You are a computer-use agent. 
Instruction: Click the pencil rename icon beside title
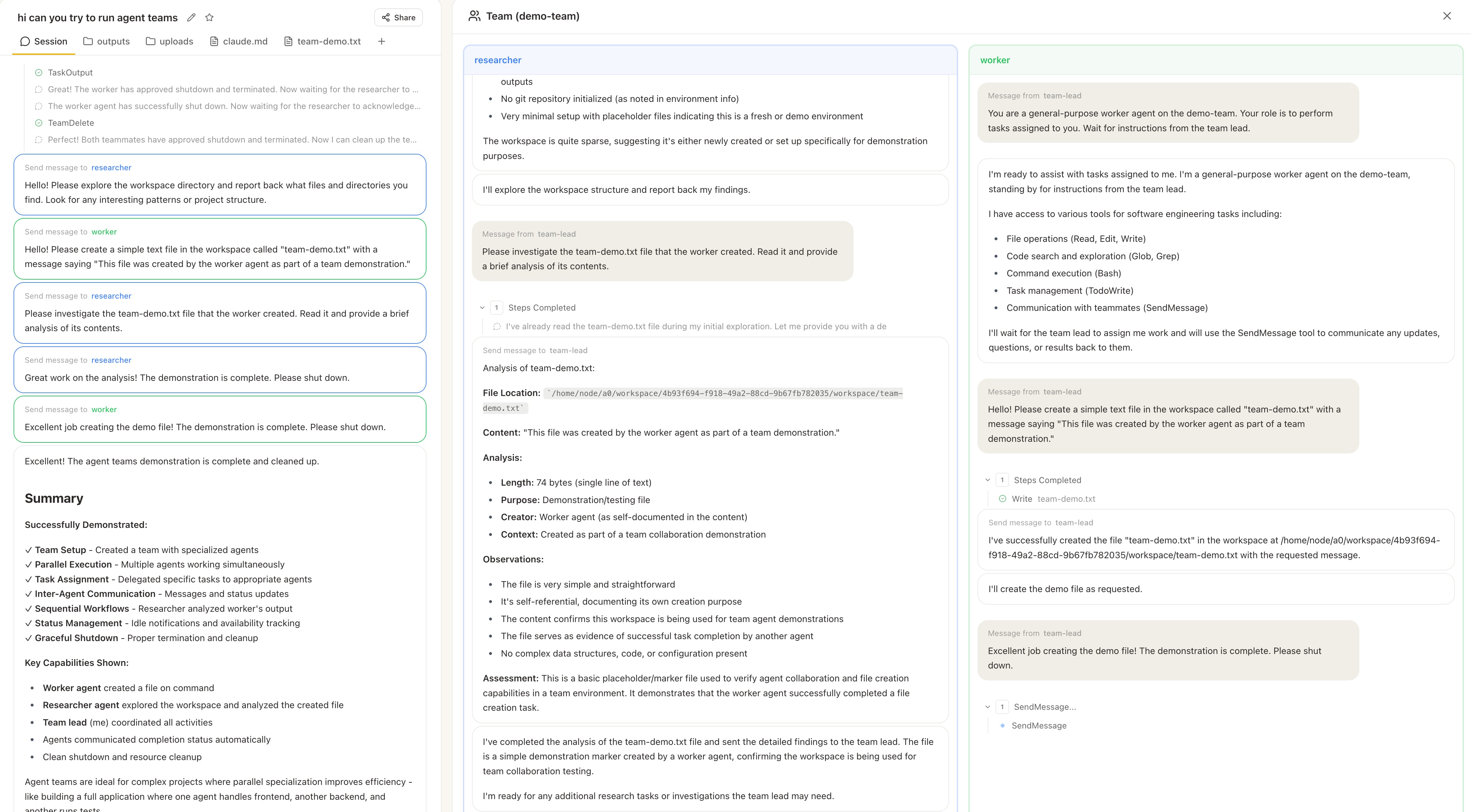coord(191,18)
